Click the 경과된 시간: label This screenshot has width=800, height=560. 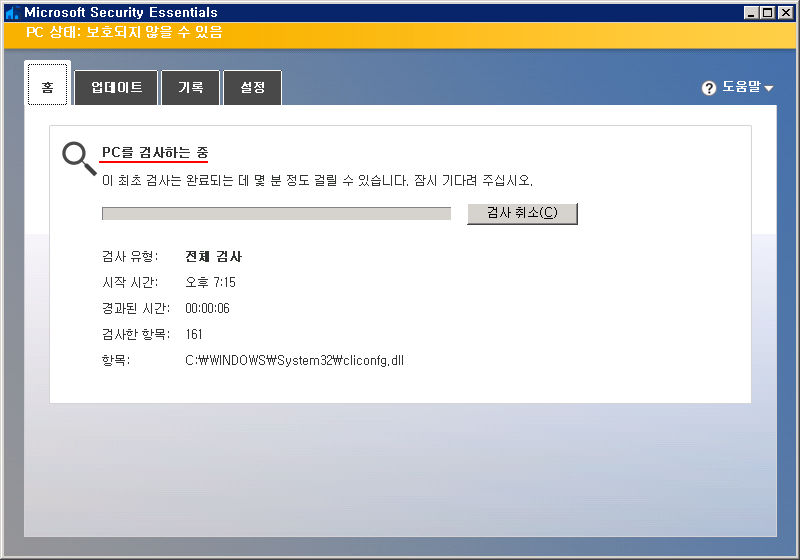(136, 309)
